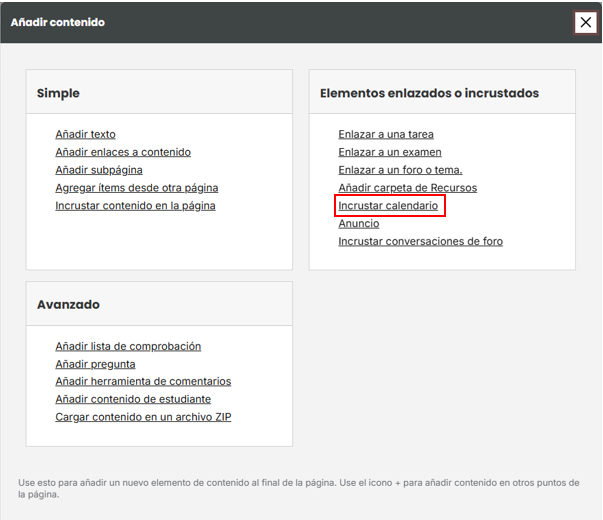The height and width of the screenshot is (520, 603).
Task: Click the Añadir pregunta link
Action: [96, 364]
